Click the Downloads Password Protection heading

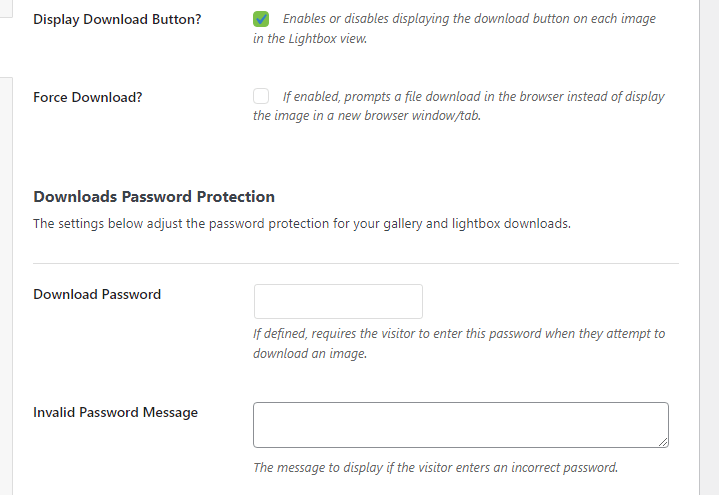[154, 197]
